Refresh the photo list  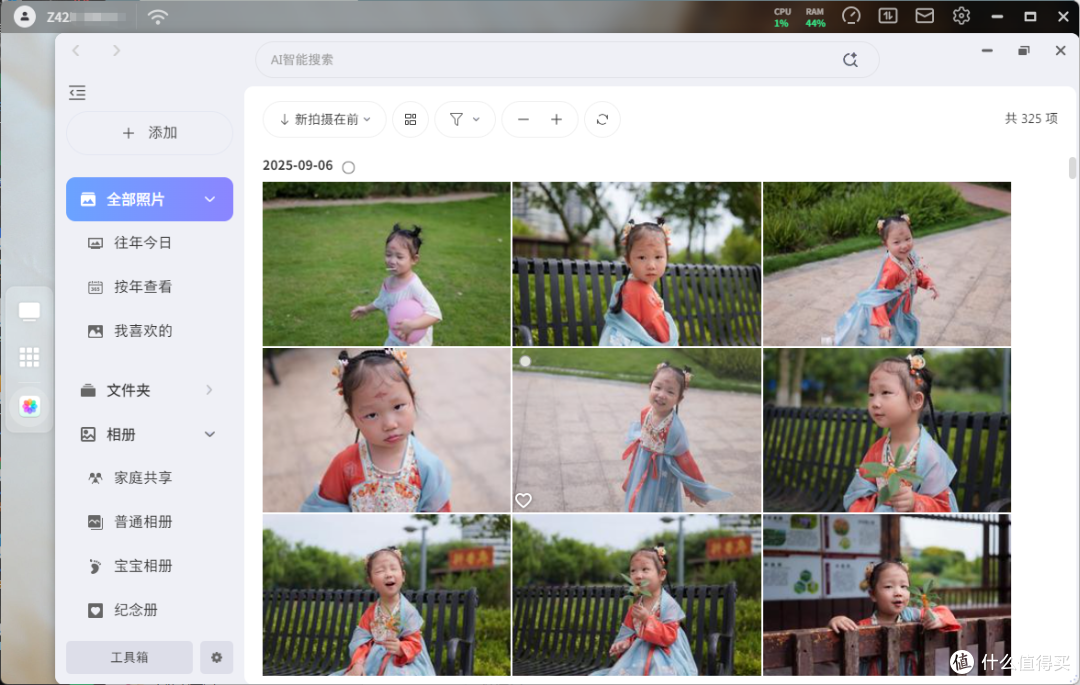click(x=602, y=120)
